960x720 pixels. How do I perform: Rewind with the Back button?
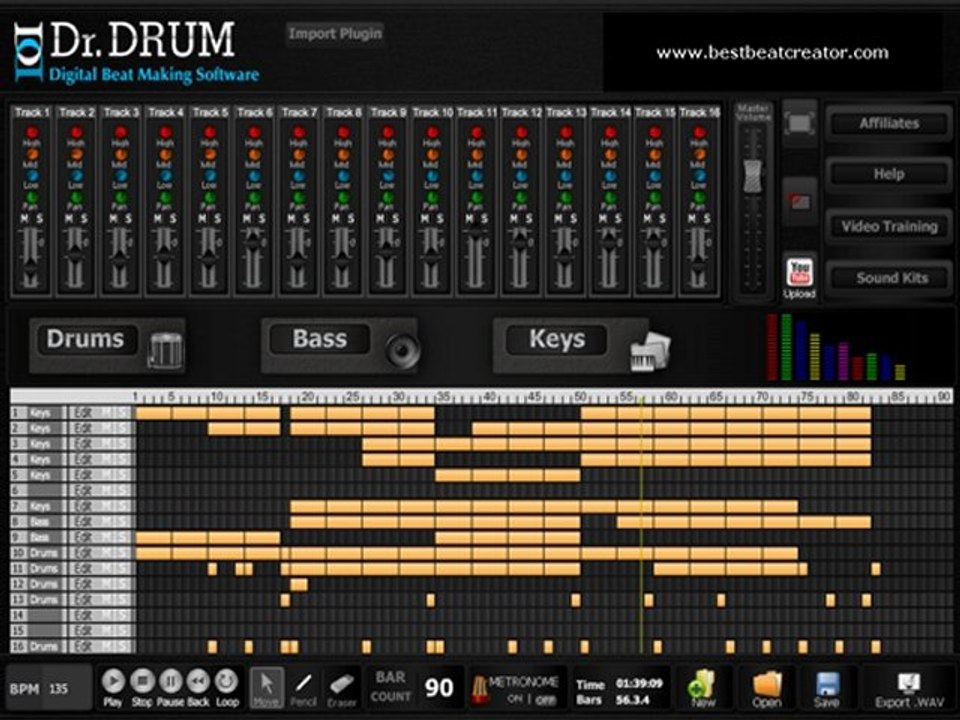click(x=198, y=681)
